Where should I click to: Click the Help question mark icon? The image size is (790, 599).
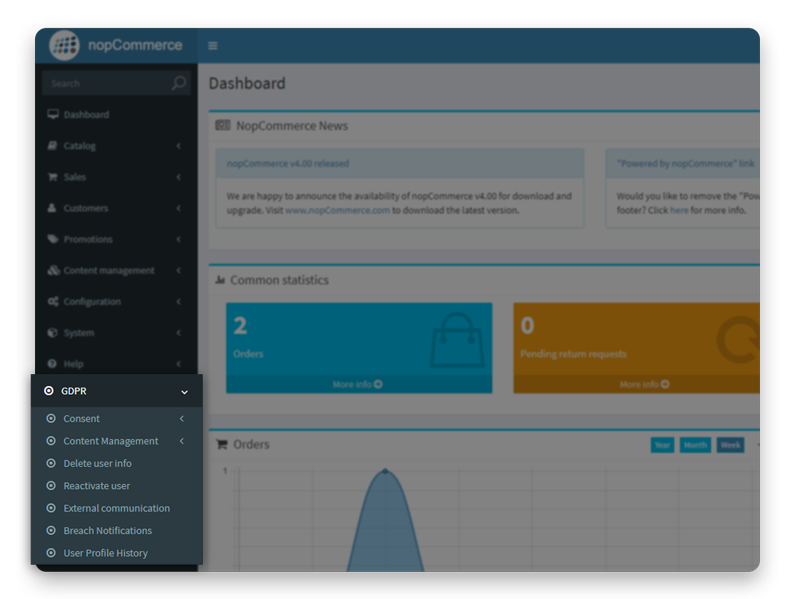[52, 363]
